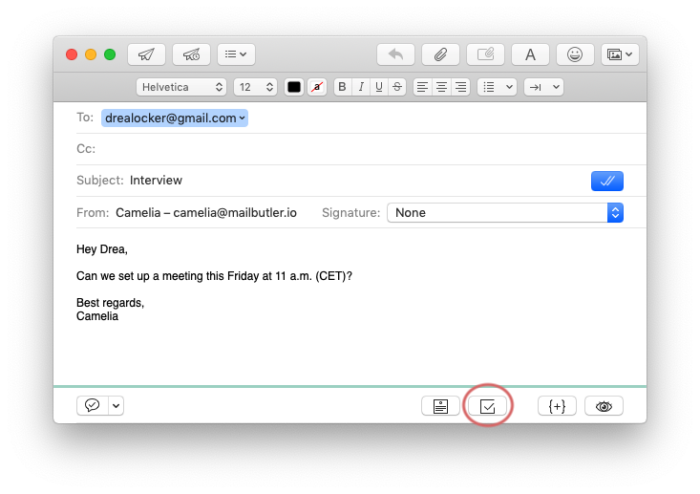Click include attachments from original button

(x=485, y=54)
